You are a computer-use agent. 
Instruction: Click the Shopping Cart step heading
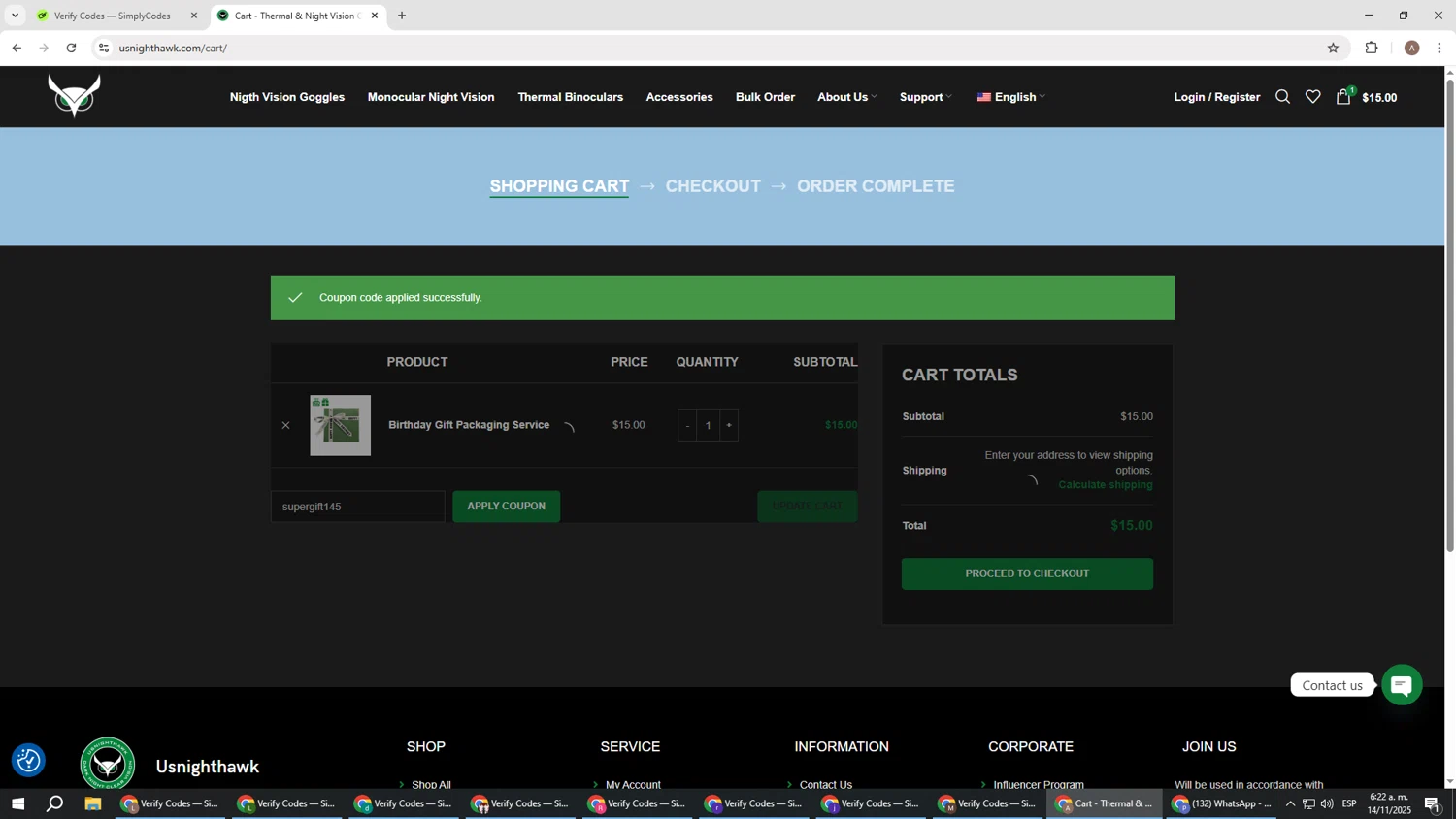click(559, 186)
